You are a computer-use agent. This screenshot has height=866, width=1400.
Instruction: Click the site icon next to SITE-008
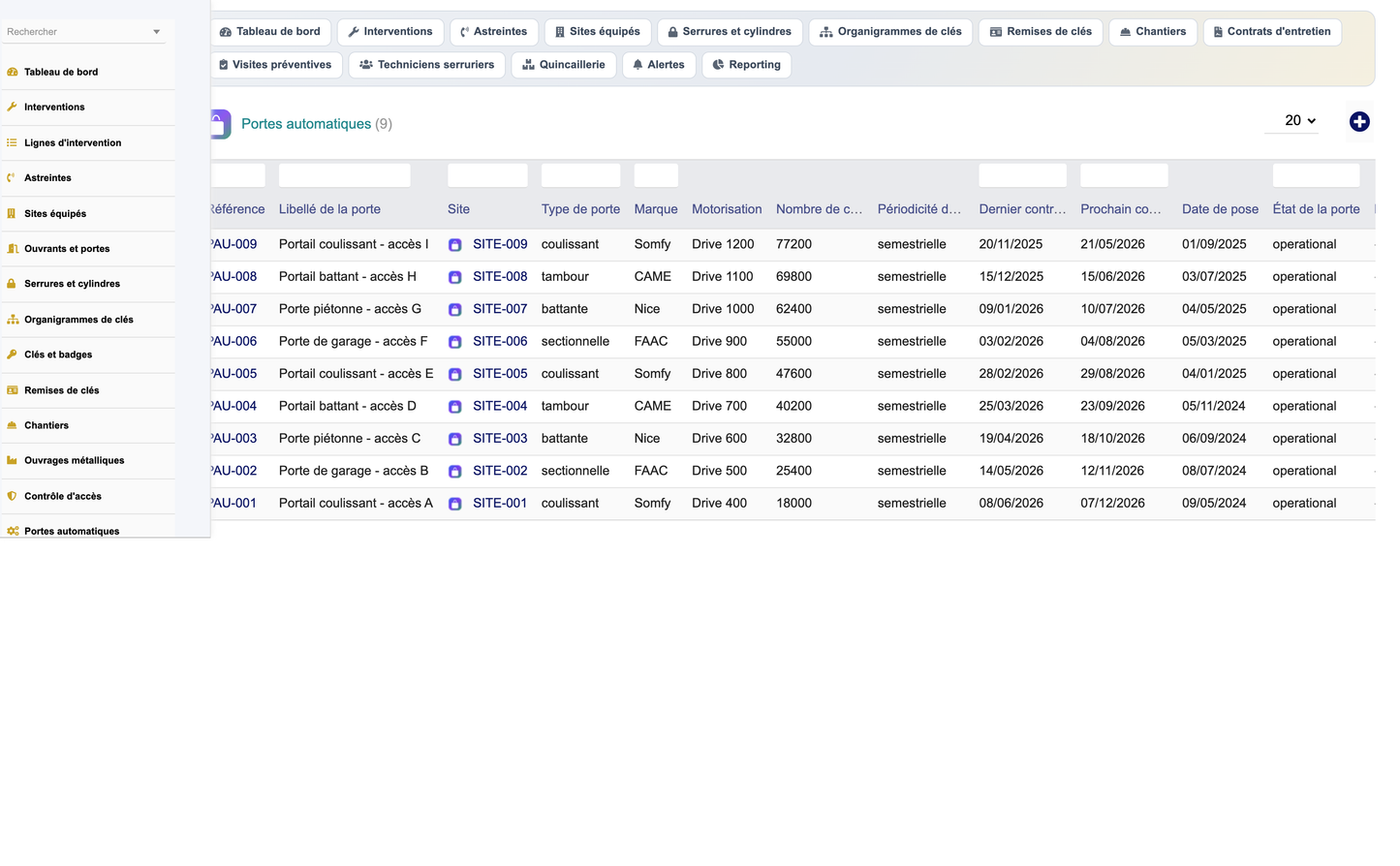[x=454, y=277]
